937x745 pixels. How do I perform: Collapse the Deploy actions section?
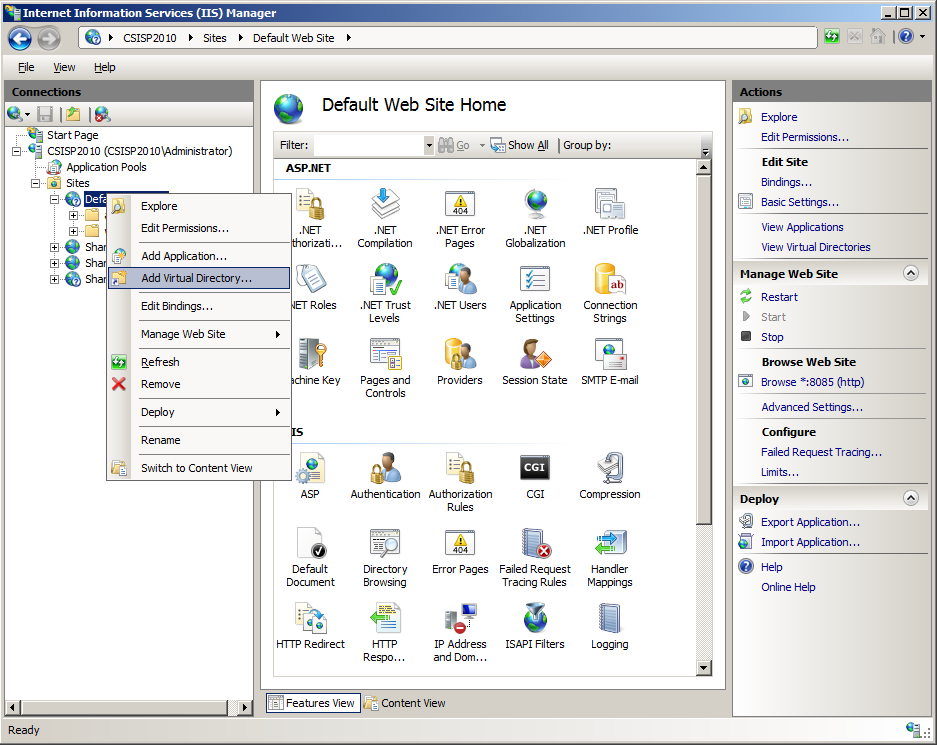tap(910, 498)
